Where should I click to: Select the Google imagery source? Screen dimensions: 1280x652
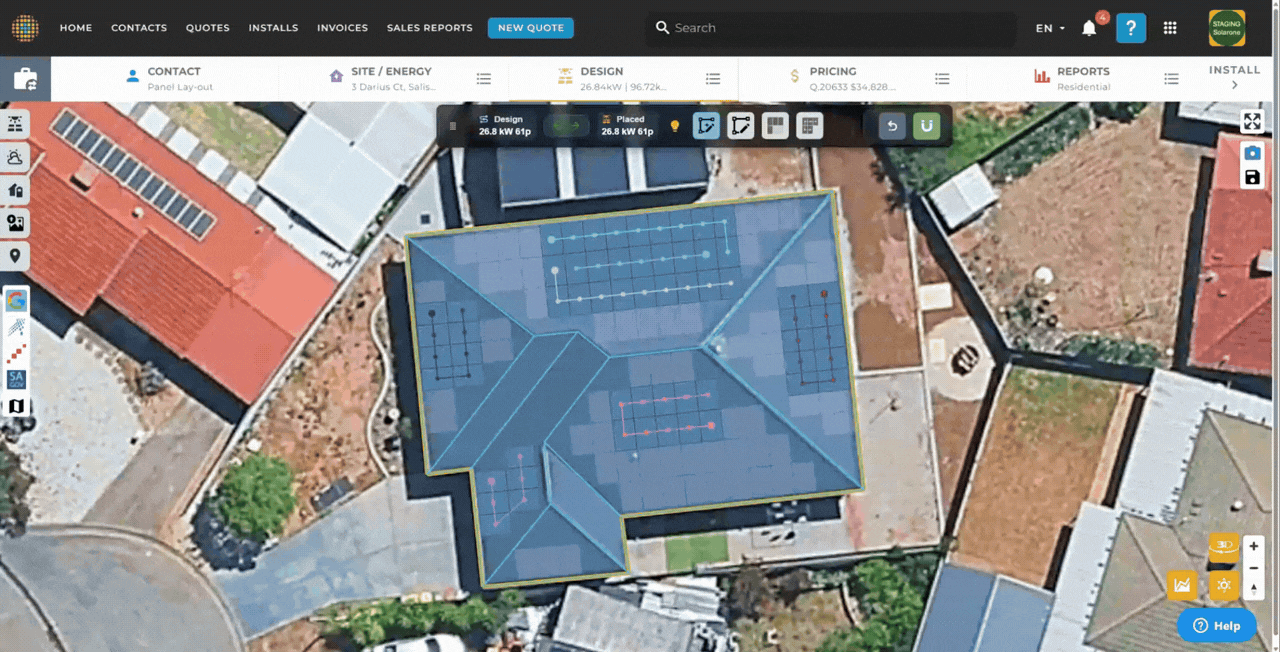coord(16,300)
